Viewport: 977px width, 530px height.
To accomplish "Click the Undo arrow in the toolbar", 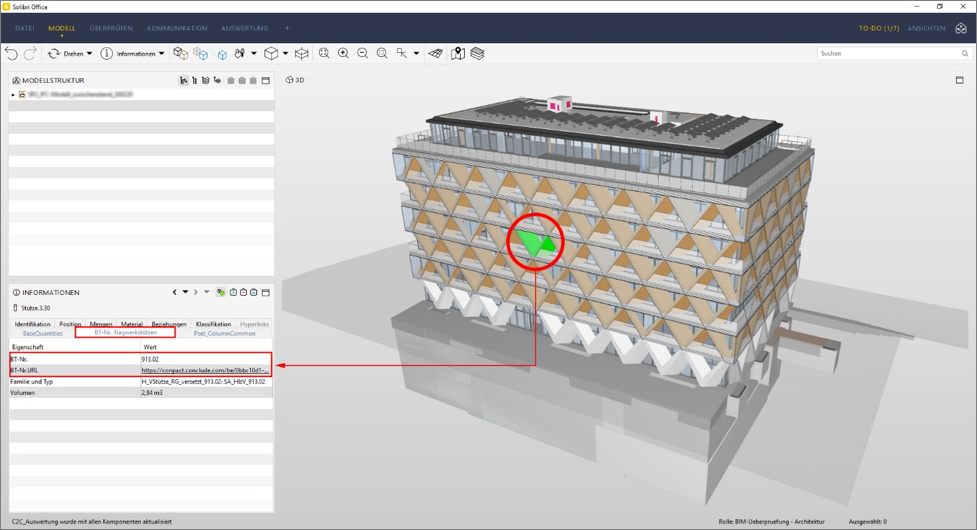I will click(x=12, y=53).
